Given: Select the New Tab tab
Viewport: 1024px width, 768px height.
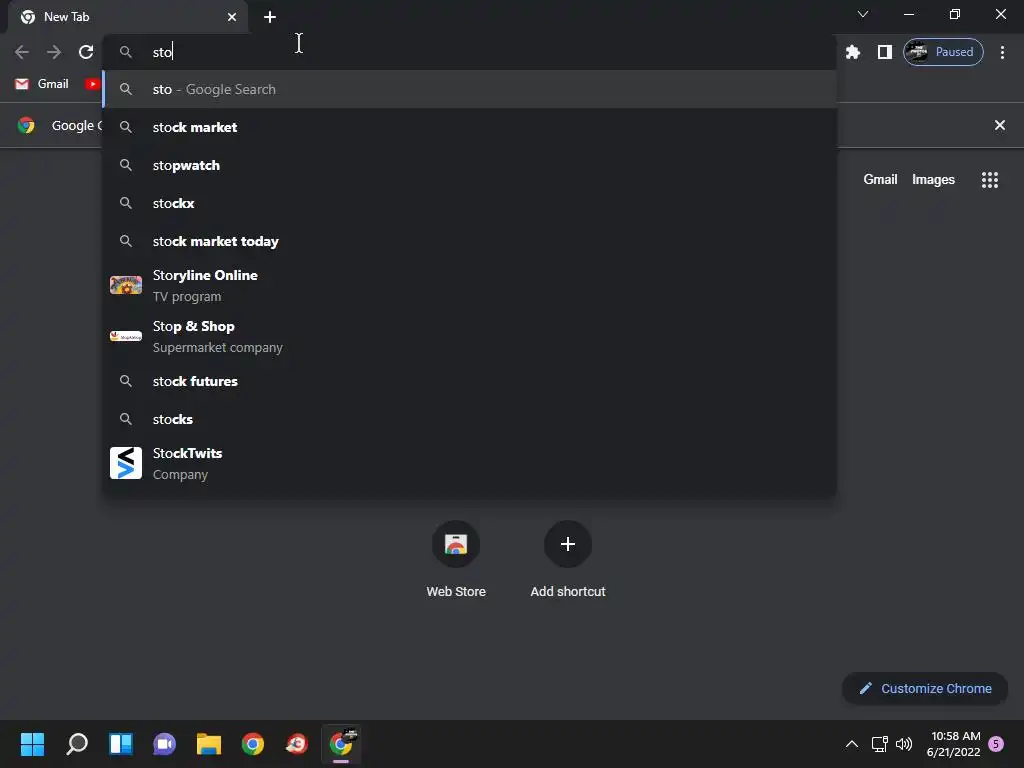Looking at the screenshot, I should coord(128,17).
